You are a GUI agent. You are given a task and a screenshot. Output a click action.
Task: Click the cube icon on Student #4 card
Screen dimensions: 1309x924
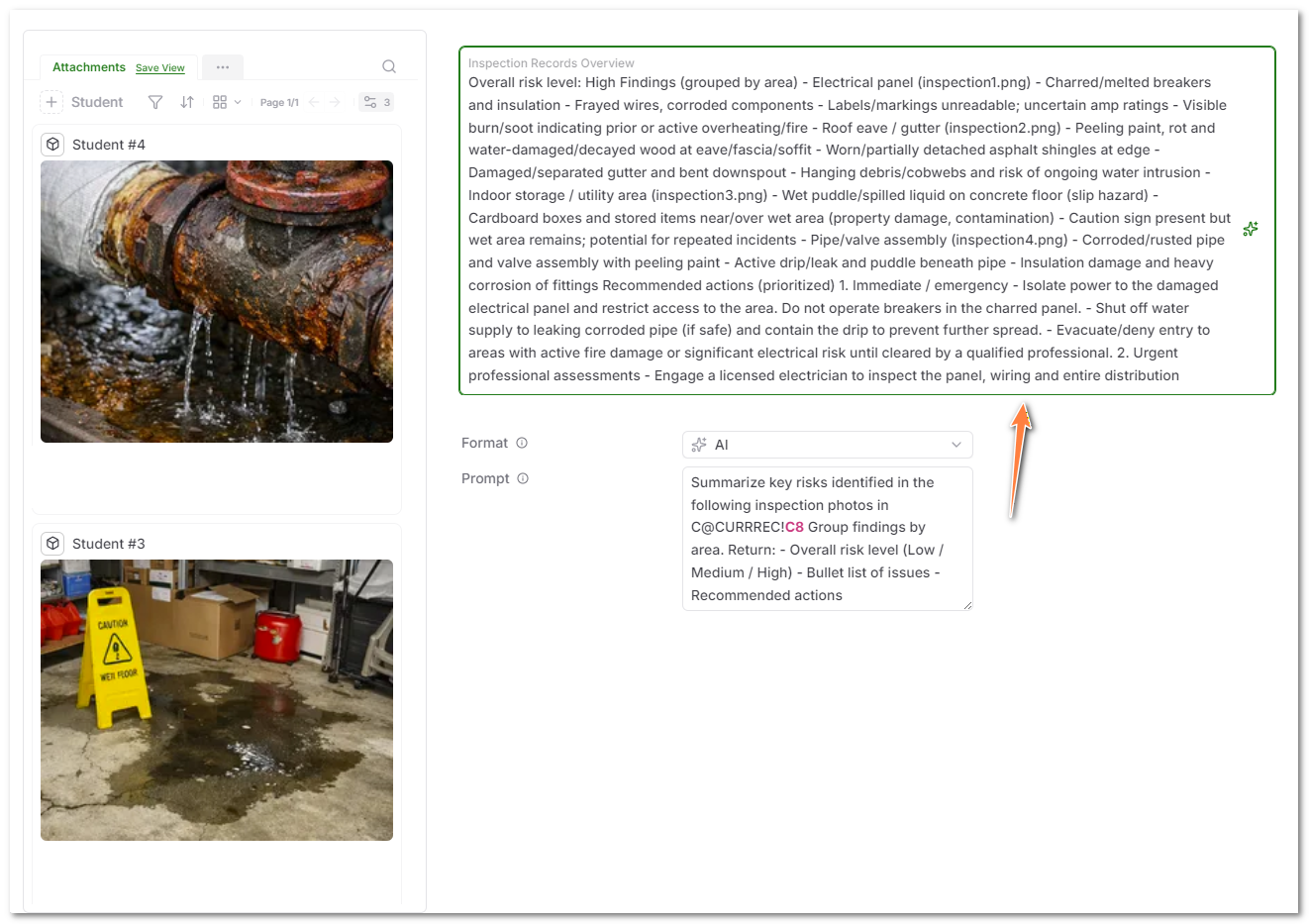coord(52,144)
